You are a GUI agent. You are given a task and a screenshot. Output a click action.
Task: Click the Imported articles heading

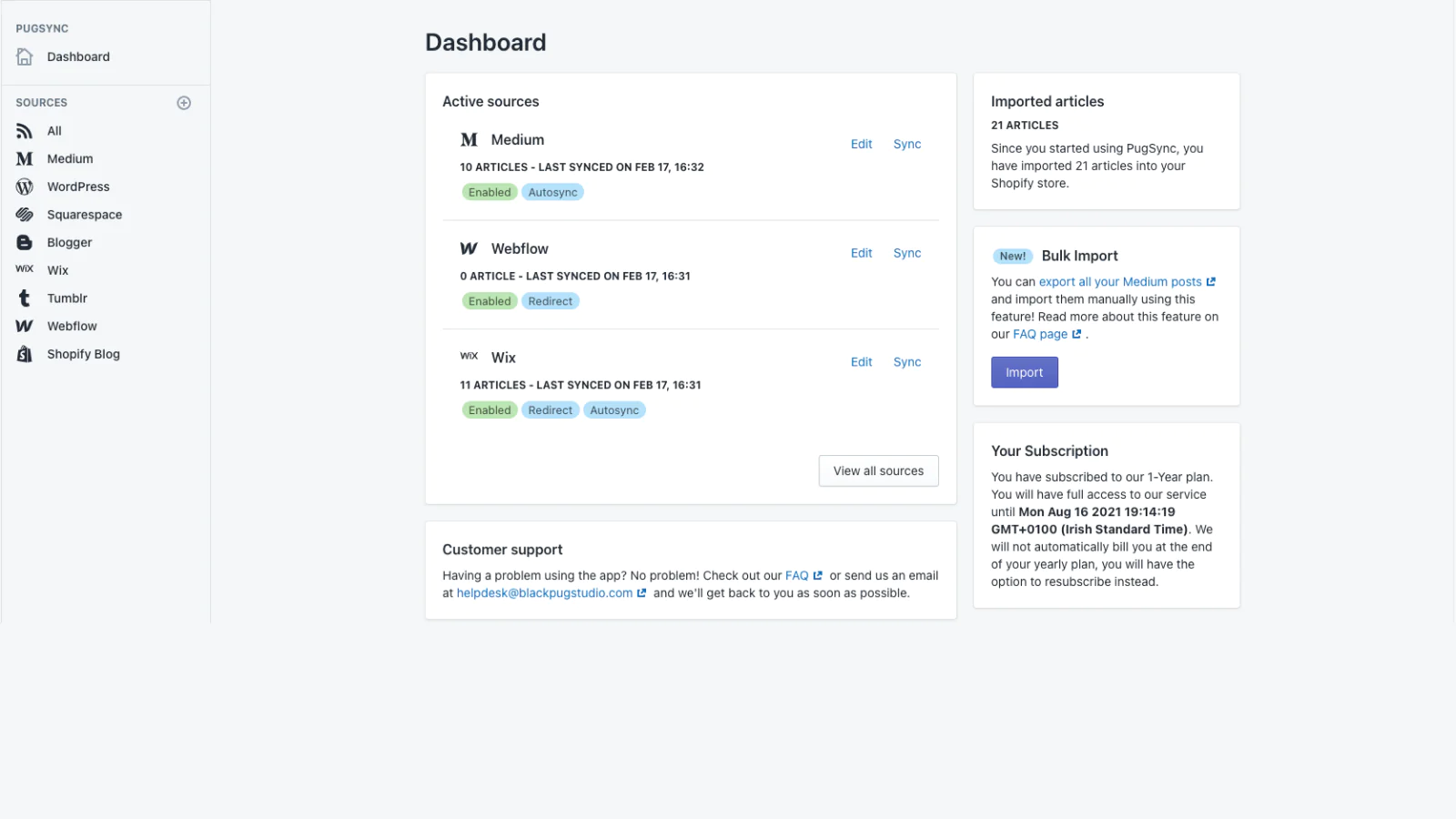pyautogui.click(x=1047, y=102)
